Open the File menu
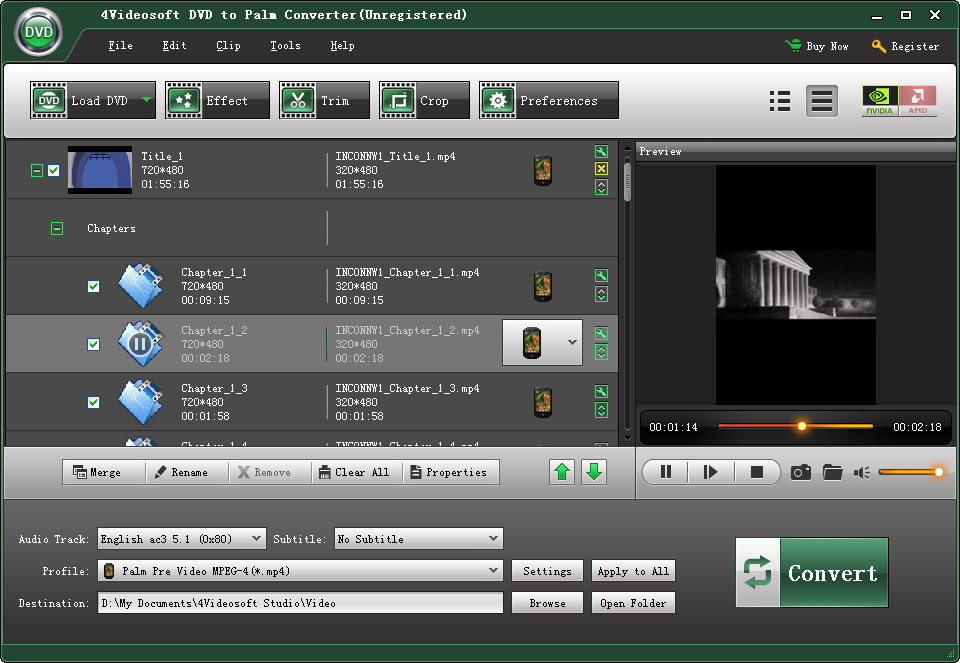The height and width of the screenshot is (663, 960). click(x=120, y=45)
